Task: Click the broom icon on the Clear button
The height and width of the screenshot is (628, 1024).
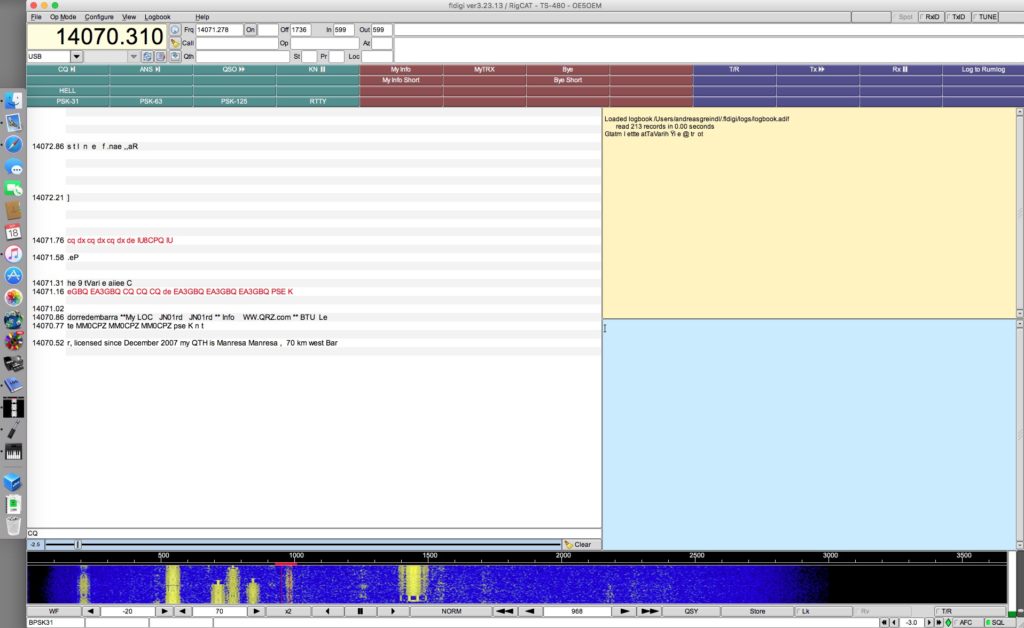Action: point(569,544)
